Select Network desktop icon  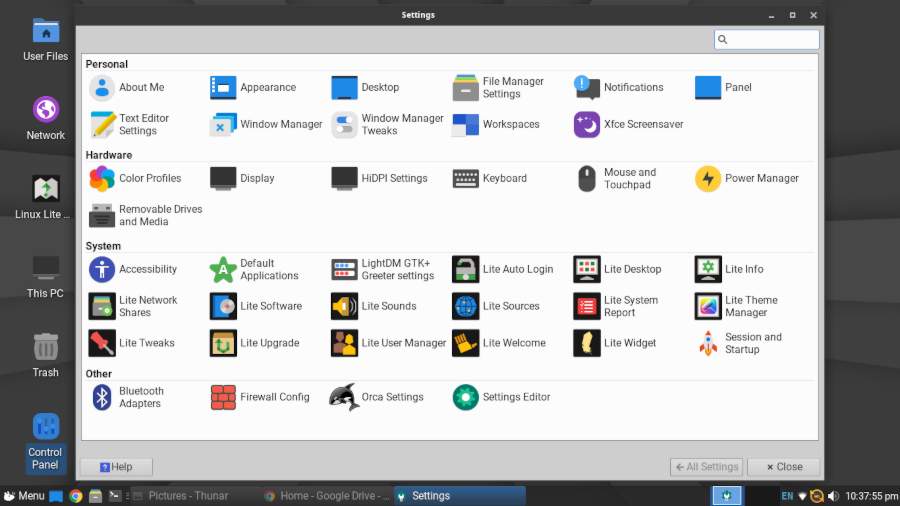pos(45,118)
